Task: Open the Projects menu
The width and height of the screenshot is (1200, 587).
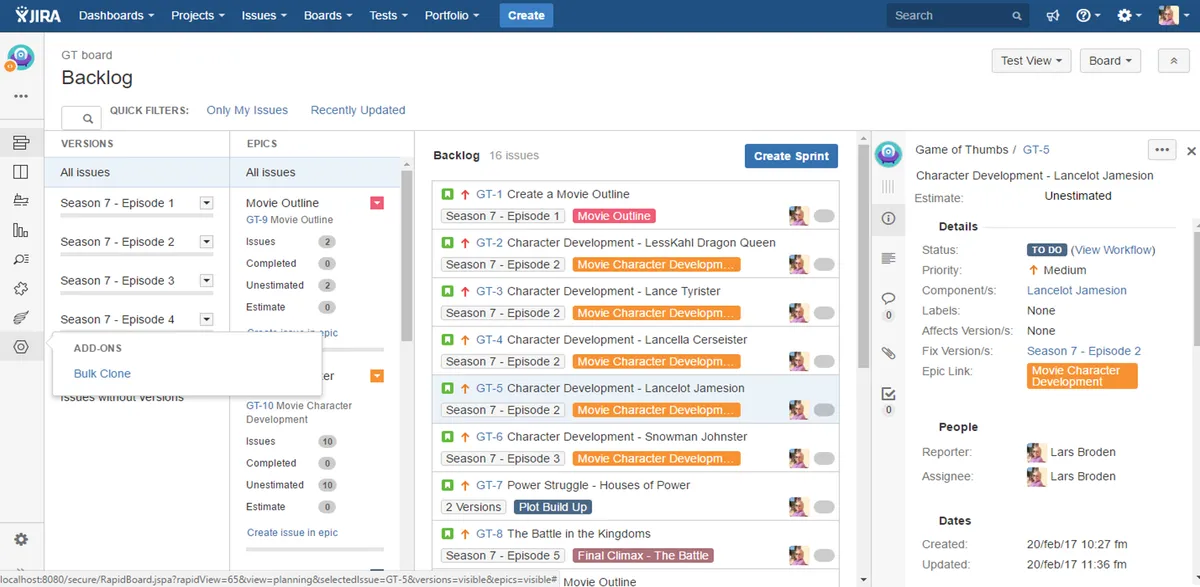Action: pyautogui.click(x=198, y=16)
